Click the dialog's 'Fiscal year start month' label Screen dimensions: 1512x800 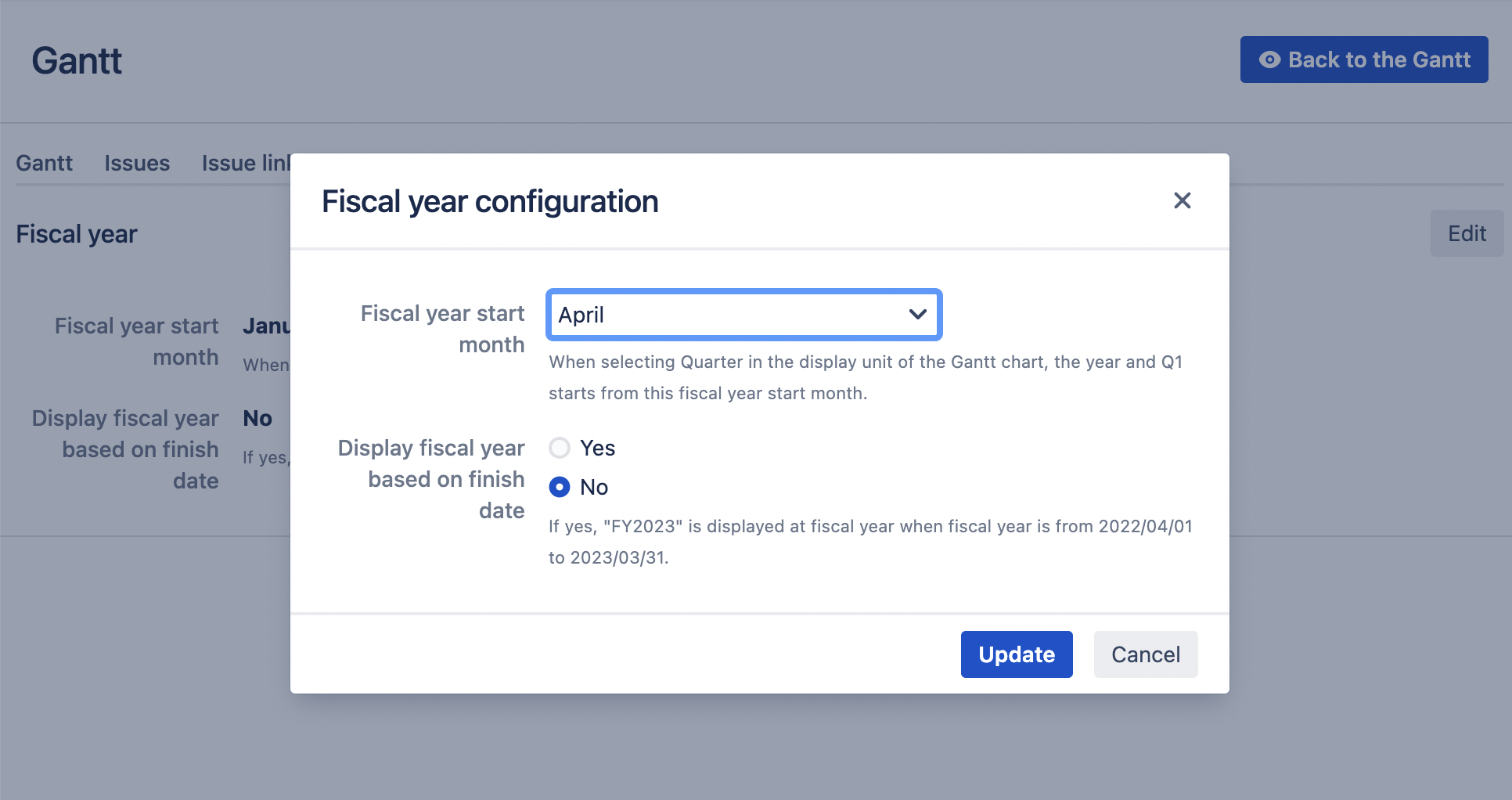(443, 329)
